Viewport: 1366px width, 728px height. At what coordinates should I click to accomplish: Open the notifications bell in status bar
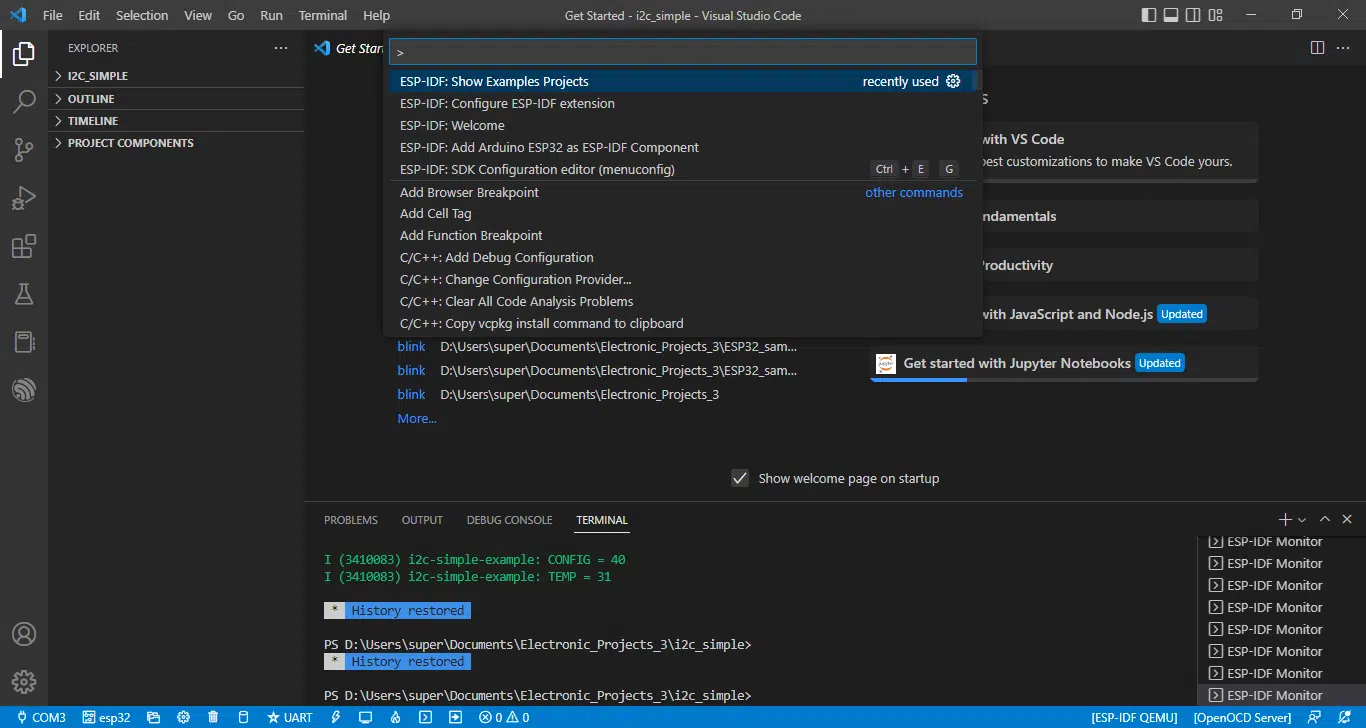(x=1345, y=717)
